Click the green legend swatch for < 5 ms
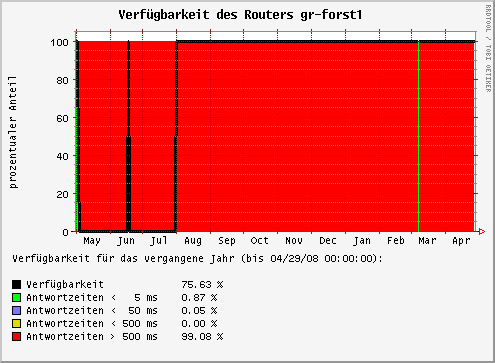The width and height of the screenshot is (495, 363). (x=16, y=297)
